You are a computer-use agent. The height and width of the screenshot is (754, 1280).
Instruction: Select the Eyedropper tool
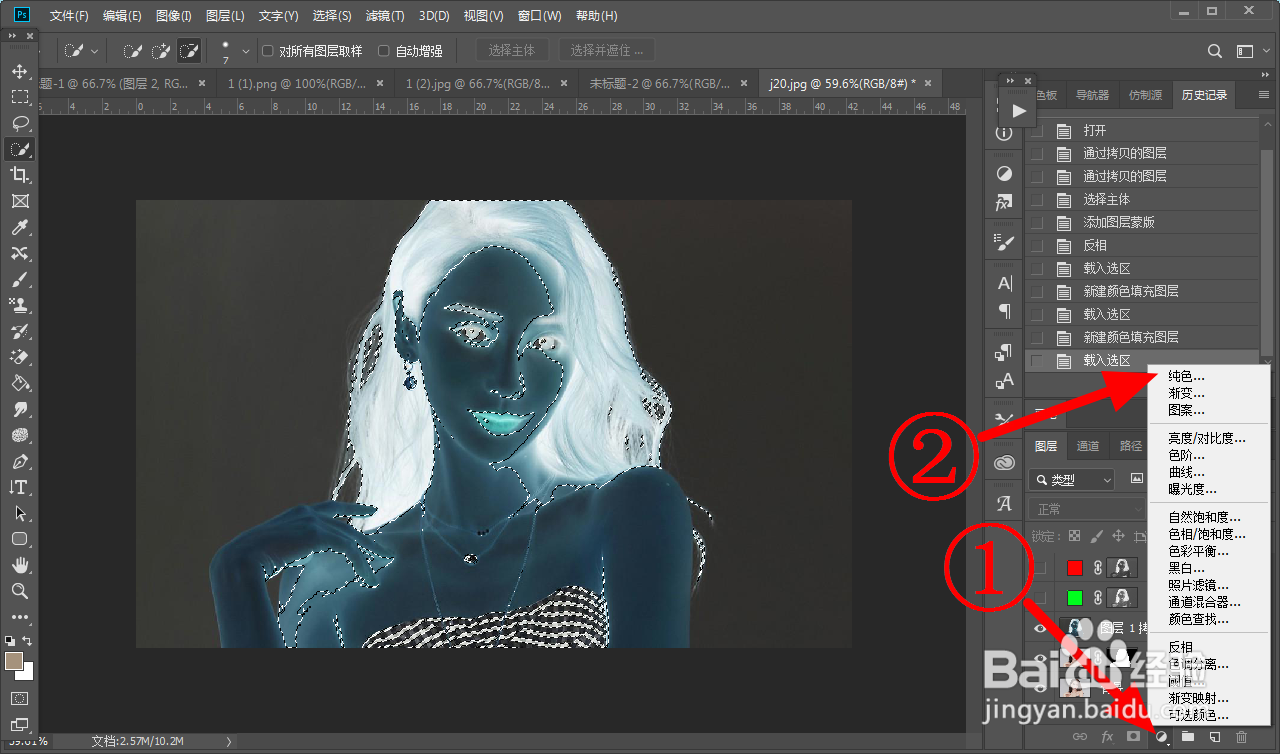coord(19,228)
